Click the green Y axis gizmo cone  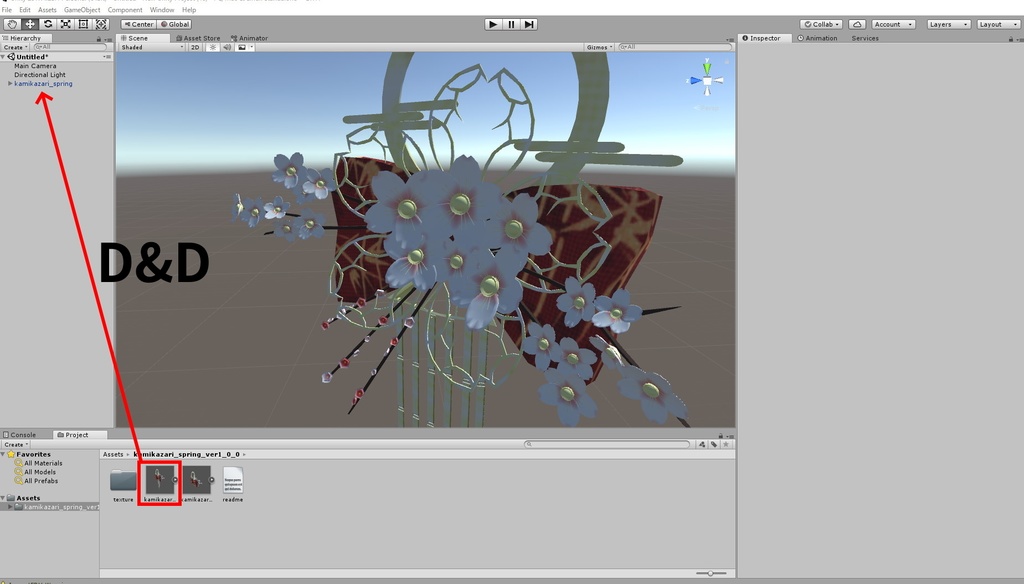(x=707, y=67)
